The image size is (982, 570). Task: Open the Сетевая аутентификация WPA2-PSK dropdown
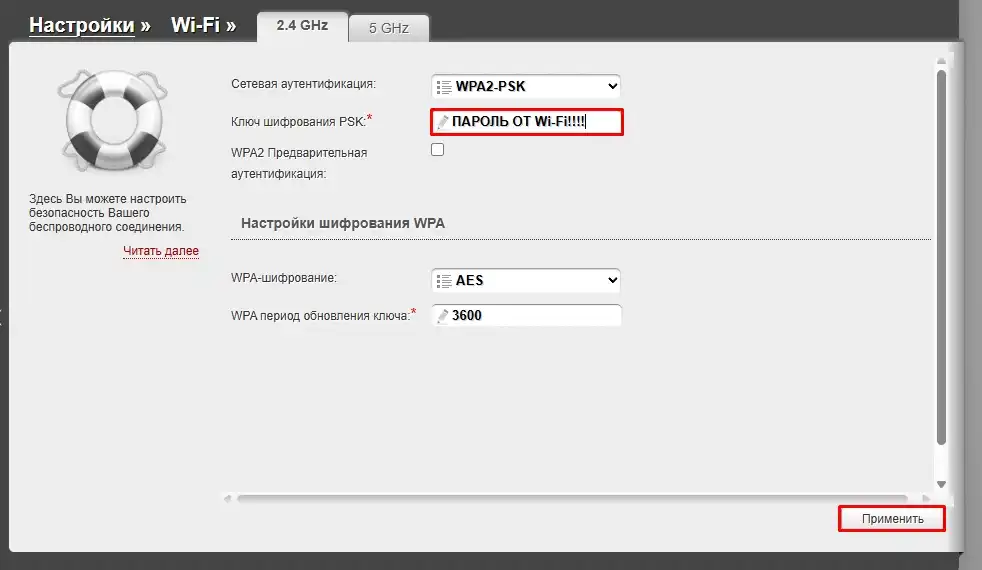[526, 86]
